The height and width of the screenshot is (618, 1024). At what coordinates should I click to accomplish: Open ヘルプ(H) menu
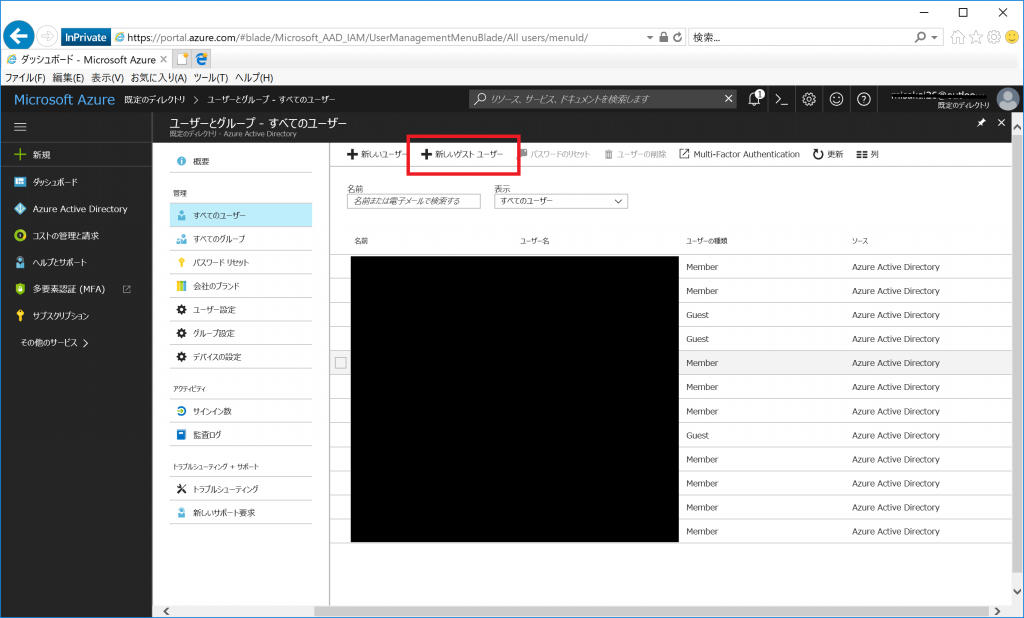254,78
